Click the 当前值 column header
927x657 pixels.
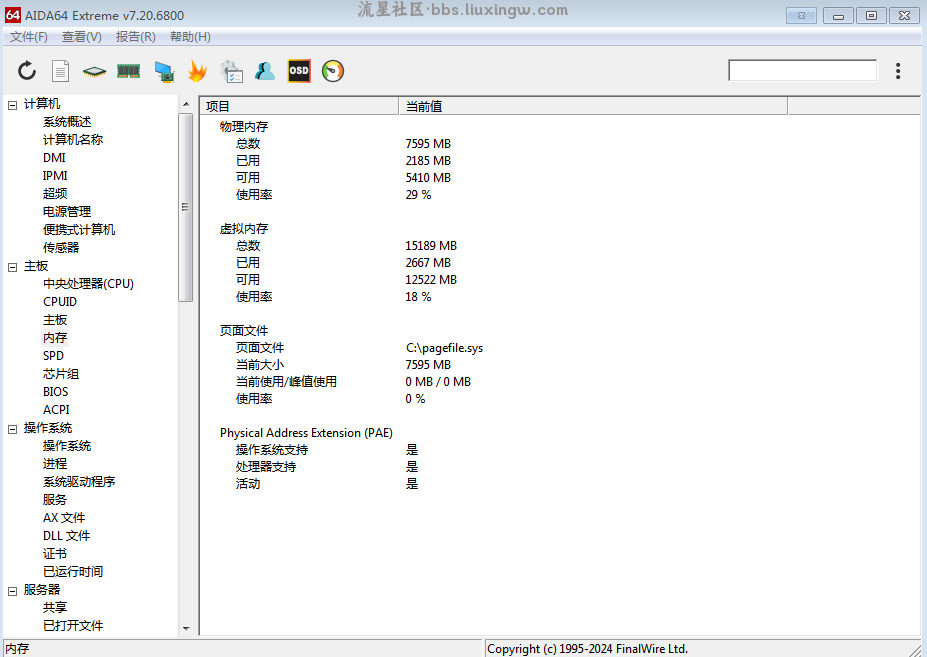pos(593,106)
